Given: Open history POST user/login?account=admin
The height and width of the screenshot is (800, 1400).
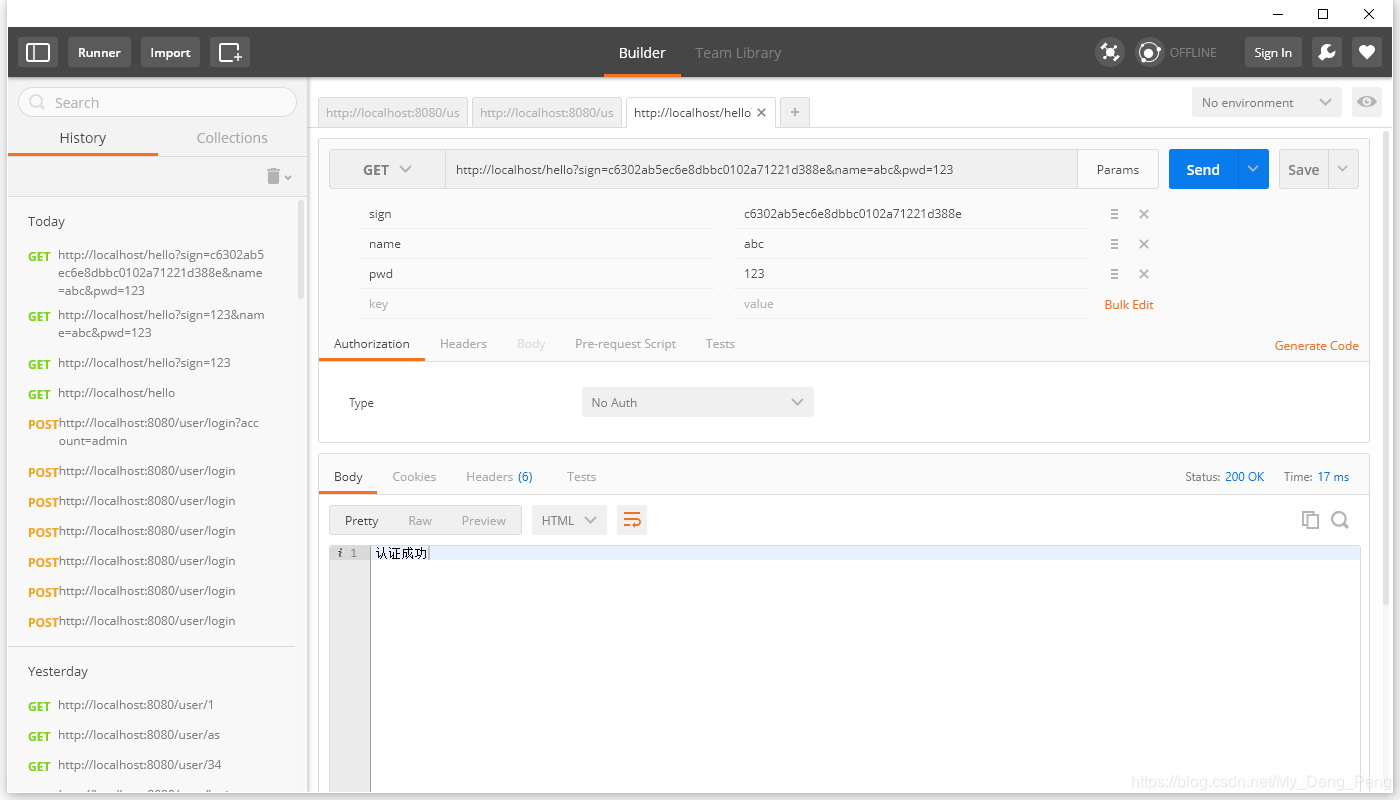Looking at the screenshot, I should coord(158,432).
